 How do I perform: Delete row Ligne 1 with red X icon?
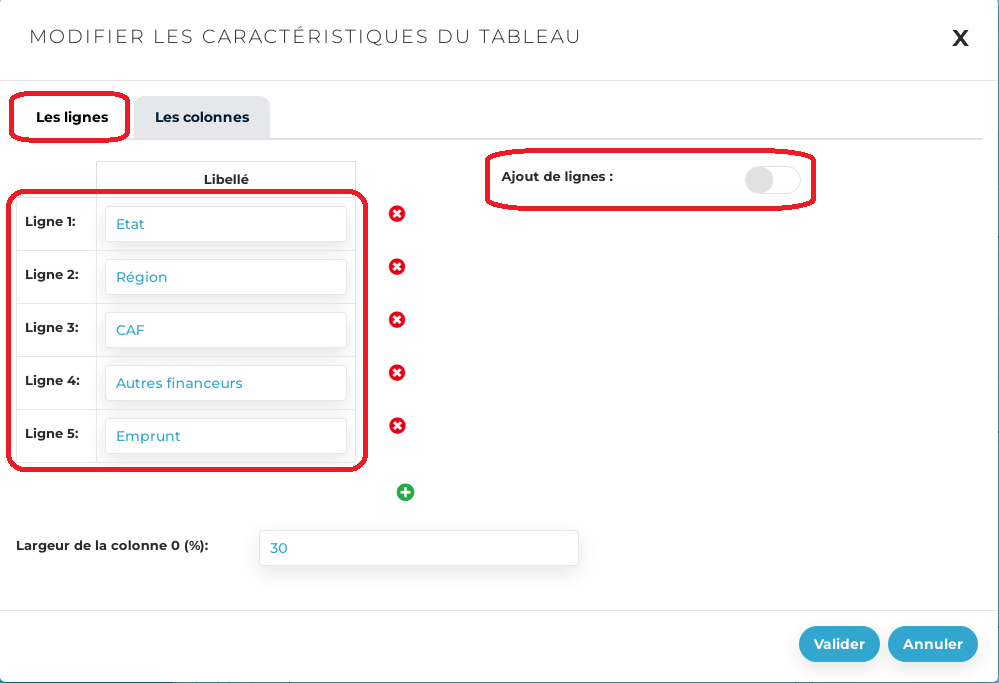[397, 214]
